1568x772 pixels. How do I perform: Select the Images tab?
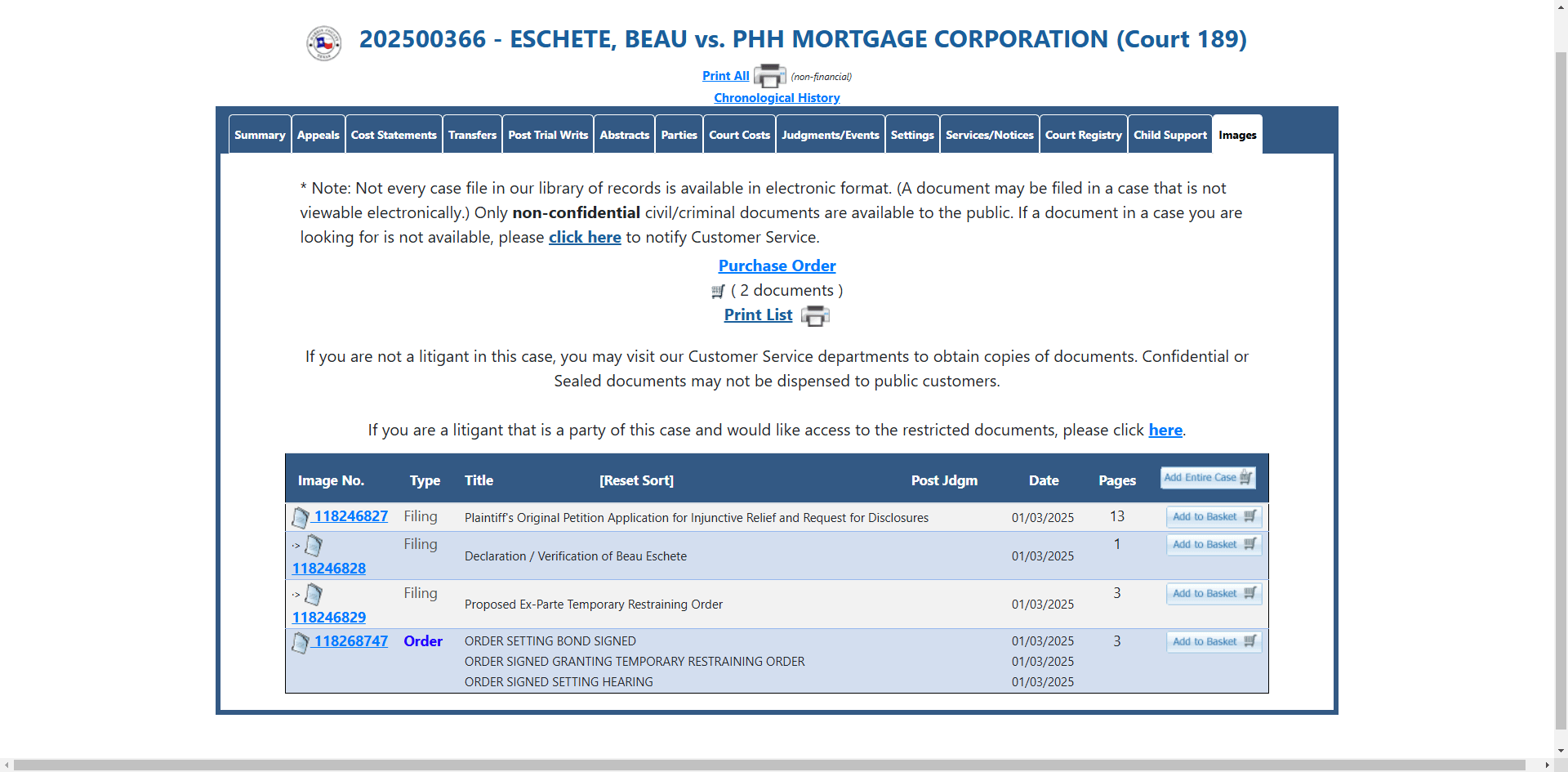pos(1237,135)
